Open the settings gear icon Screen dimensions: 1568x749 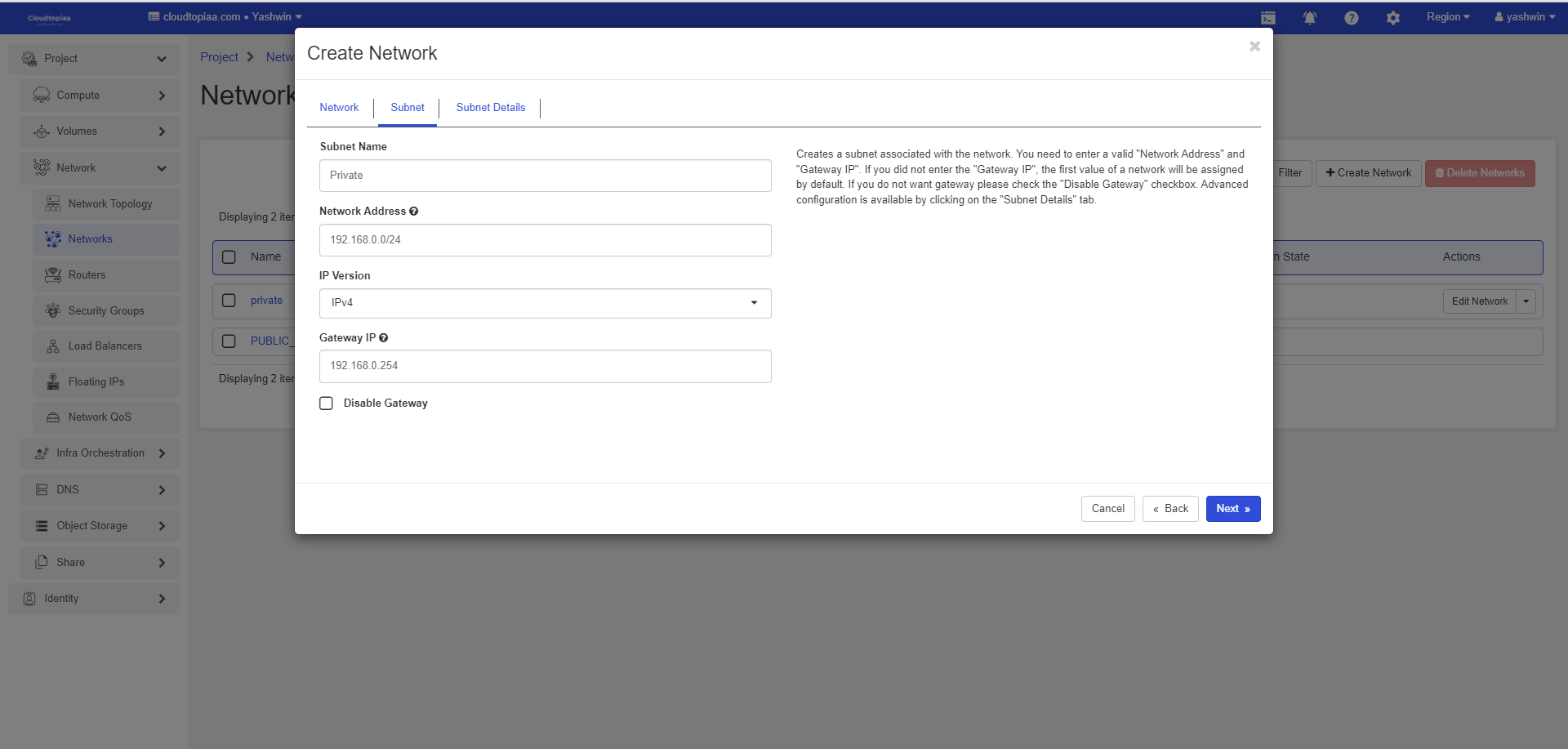tap(1392, 18)
